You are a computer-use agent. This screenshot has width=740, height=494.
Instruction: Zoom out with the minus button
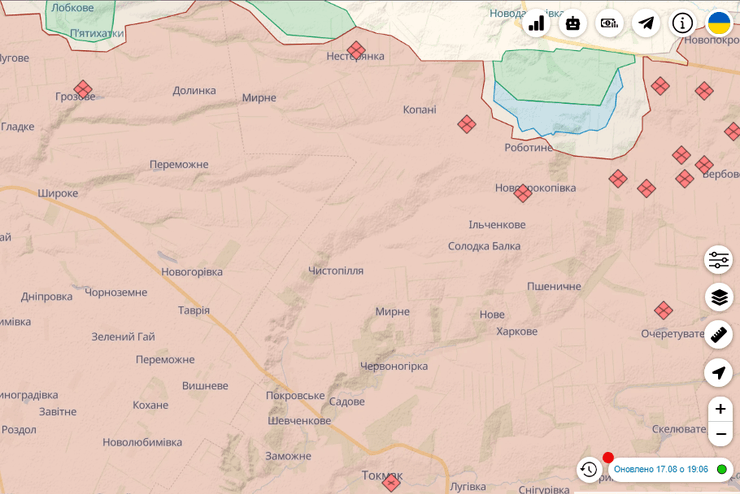(720, 434)
